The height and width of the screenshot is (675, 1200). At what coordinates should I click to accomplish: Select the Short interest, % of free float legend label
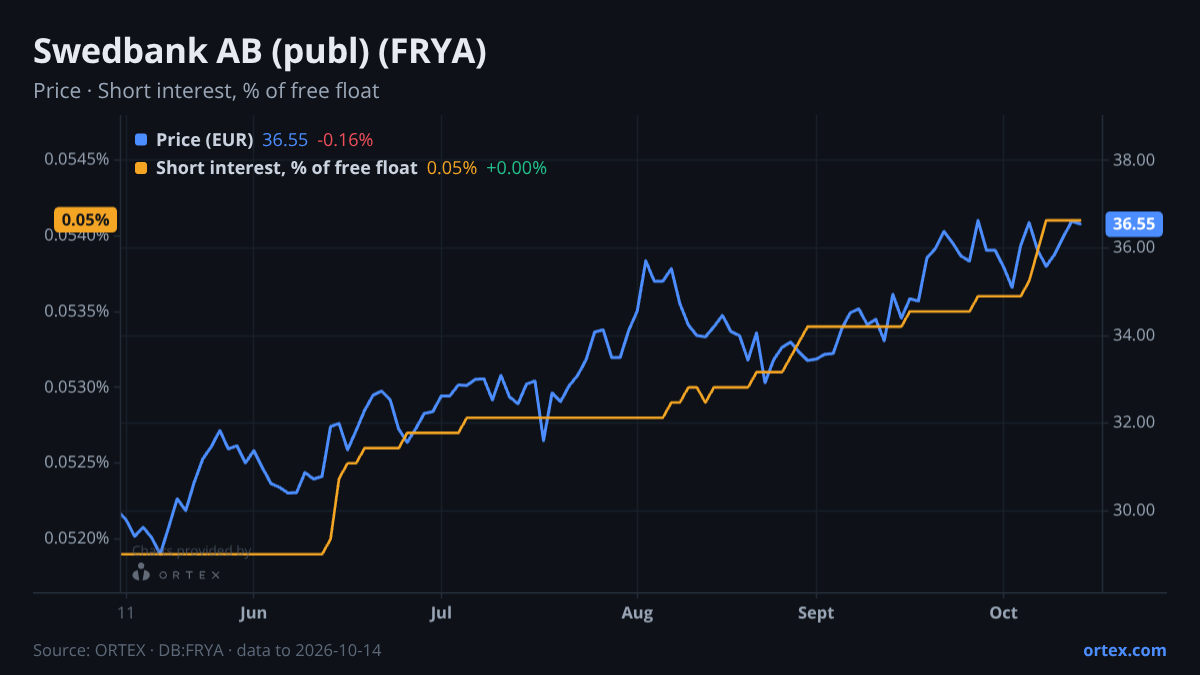point(287,168)
